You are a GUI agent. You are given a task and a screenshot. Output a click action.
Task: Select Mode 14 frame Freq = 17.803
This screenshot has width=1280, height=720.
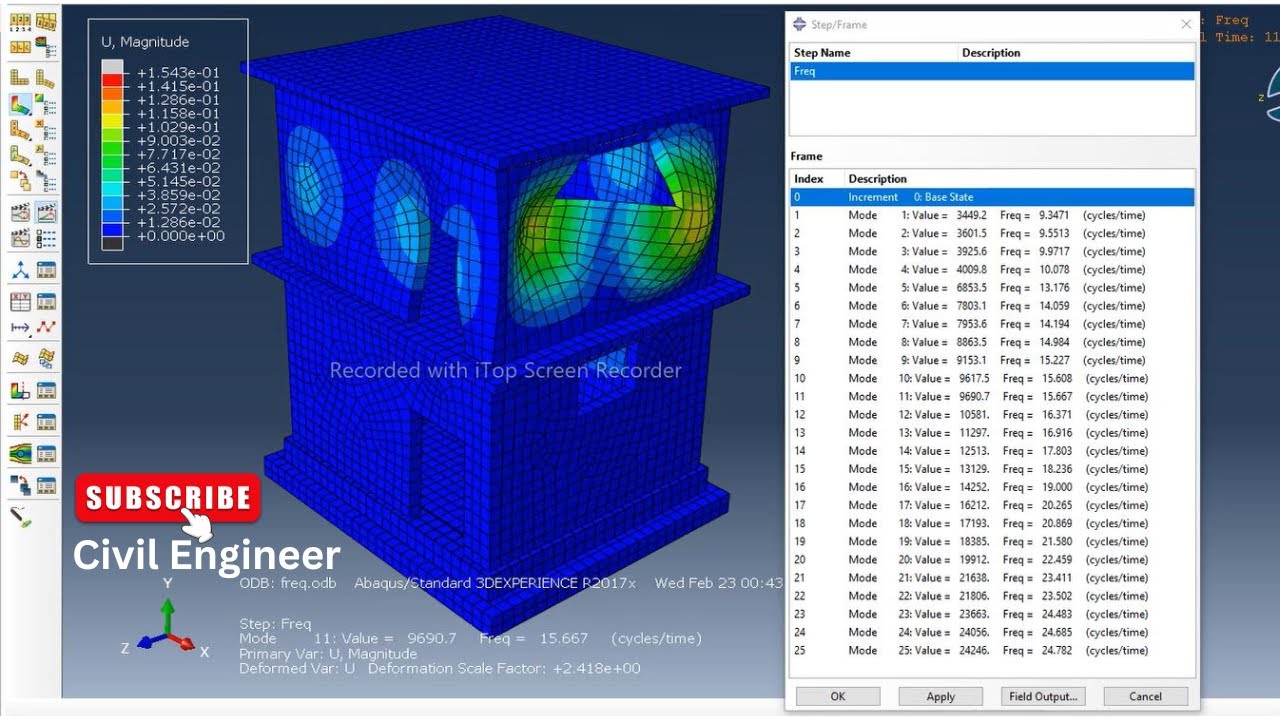(992, 451)
